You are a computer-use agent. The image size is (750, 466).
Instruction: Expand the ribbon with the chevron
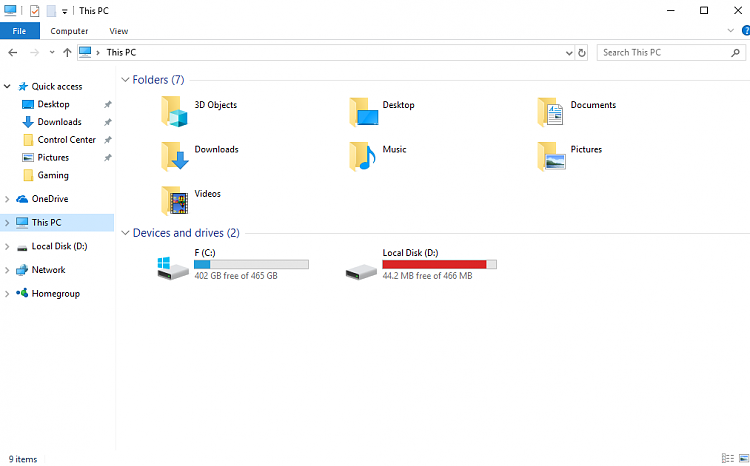coord(730,31)
